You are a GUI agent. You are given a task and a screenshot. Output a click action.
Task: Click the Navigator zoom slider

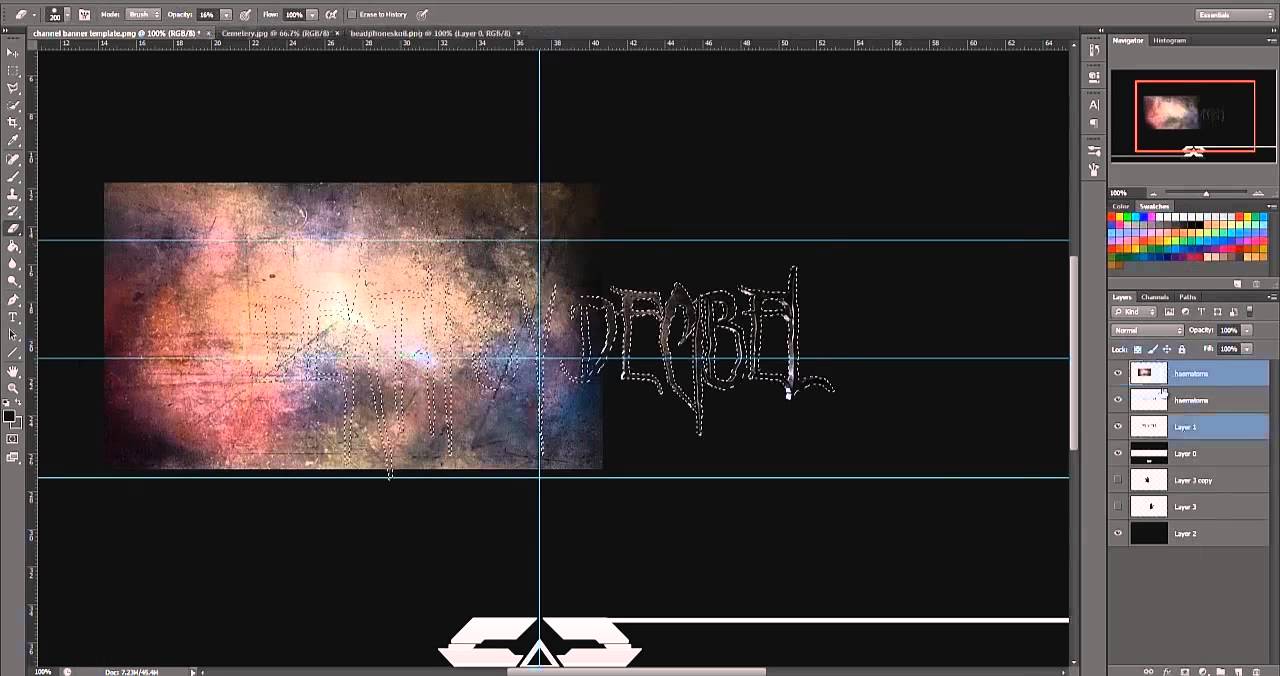coord(1205,193)
